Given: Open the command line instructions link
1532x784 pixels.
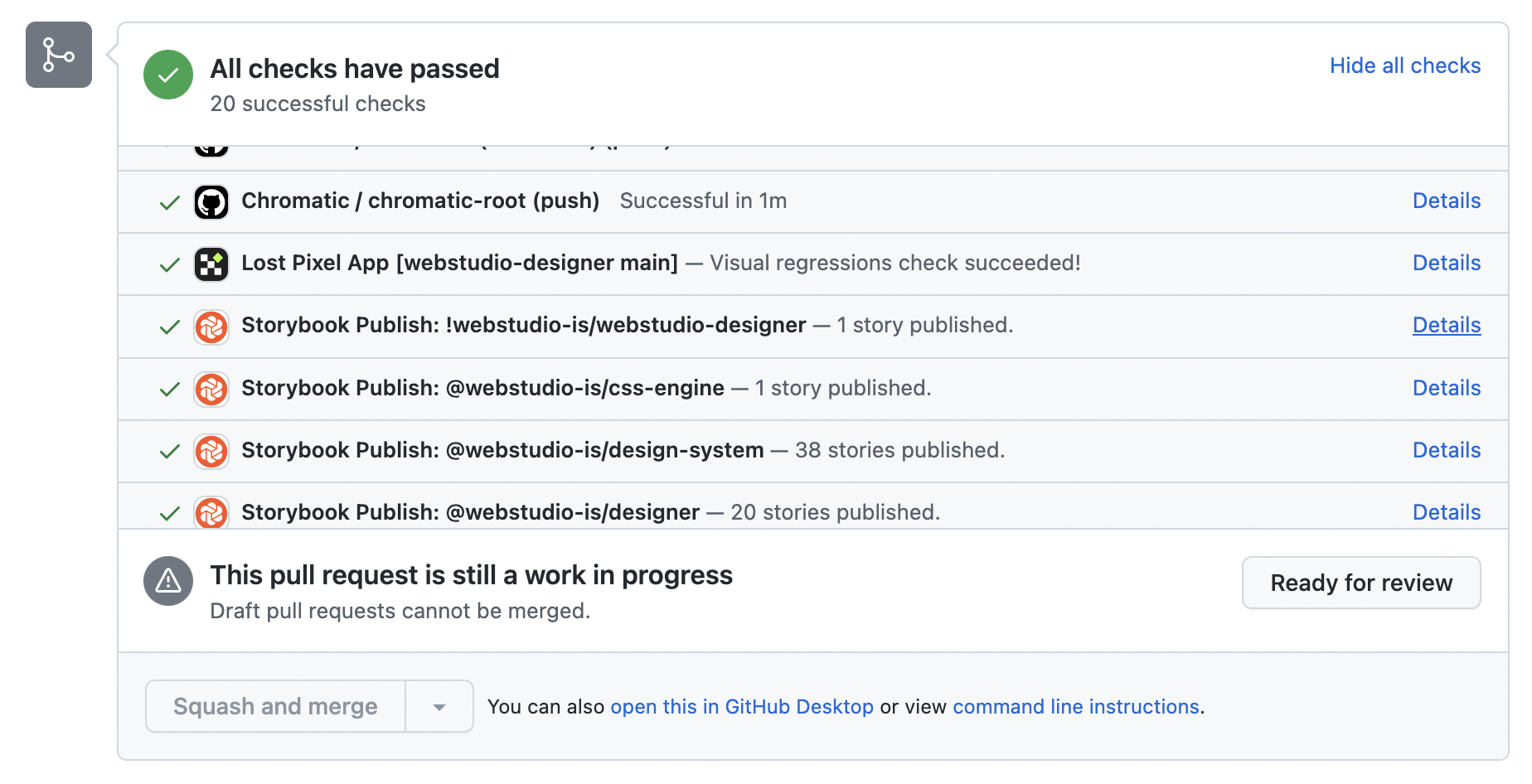Looking at the screenshot, I should tap(1075, 707).
